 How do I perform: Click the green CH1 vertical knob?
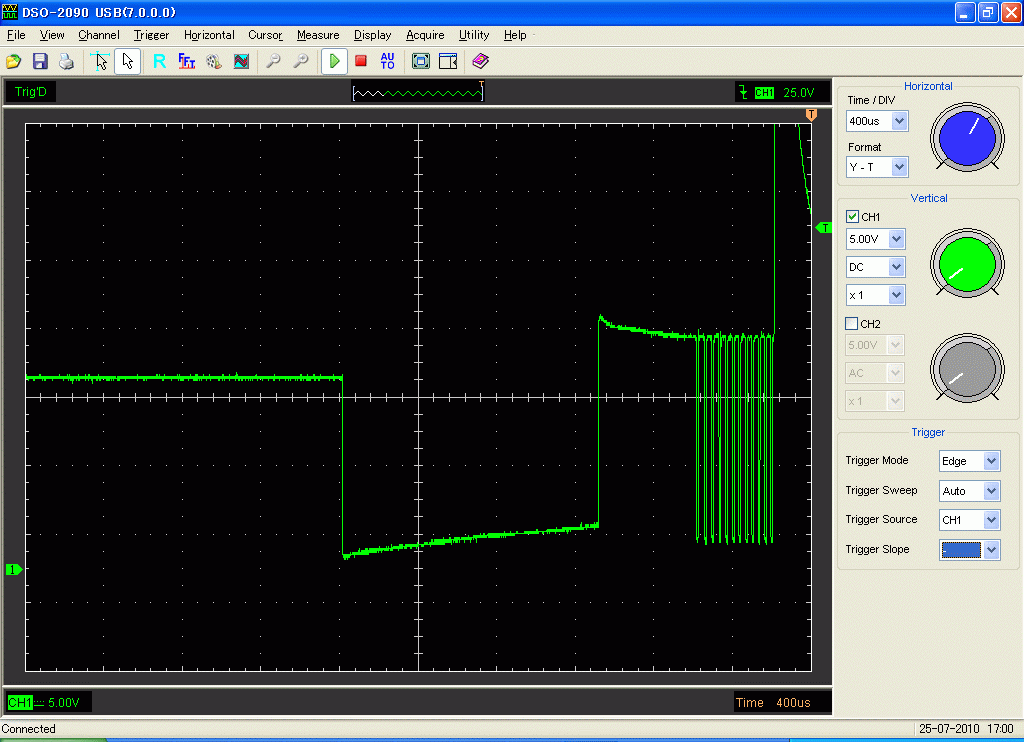[967, 263]
